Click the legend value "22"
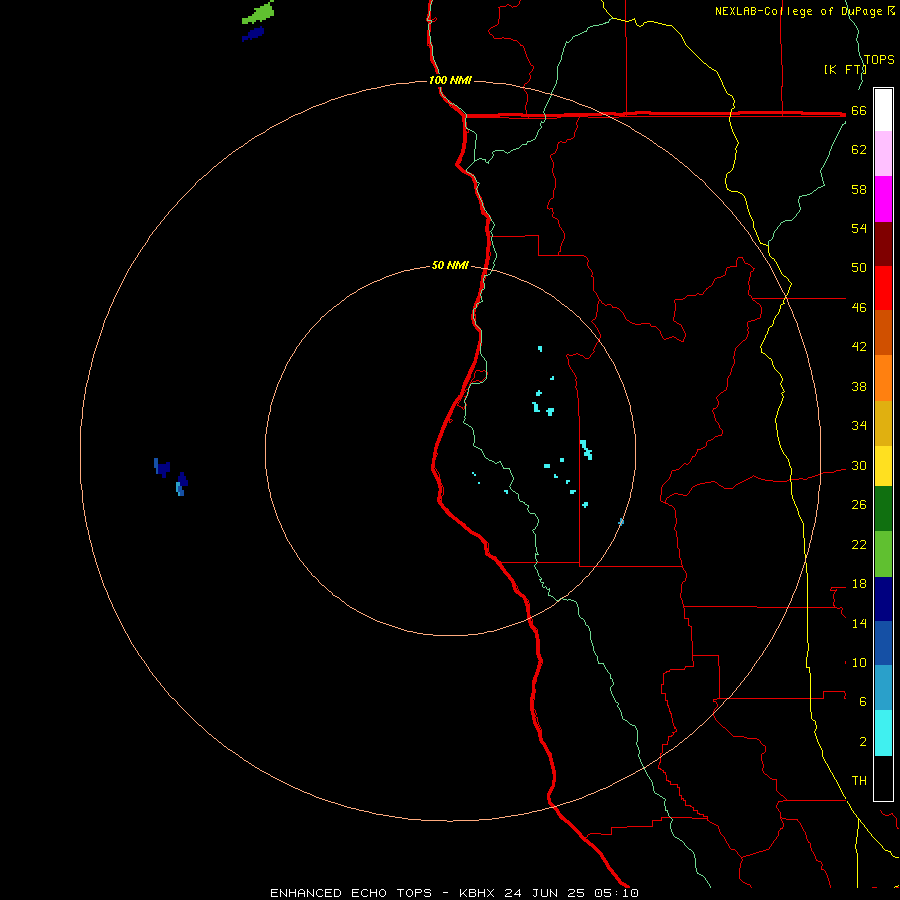This screenshot has width=900, height=900. (859, 545)
